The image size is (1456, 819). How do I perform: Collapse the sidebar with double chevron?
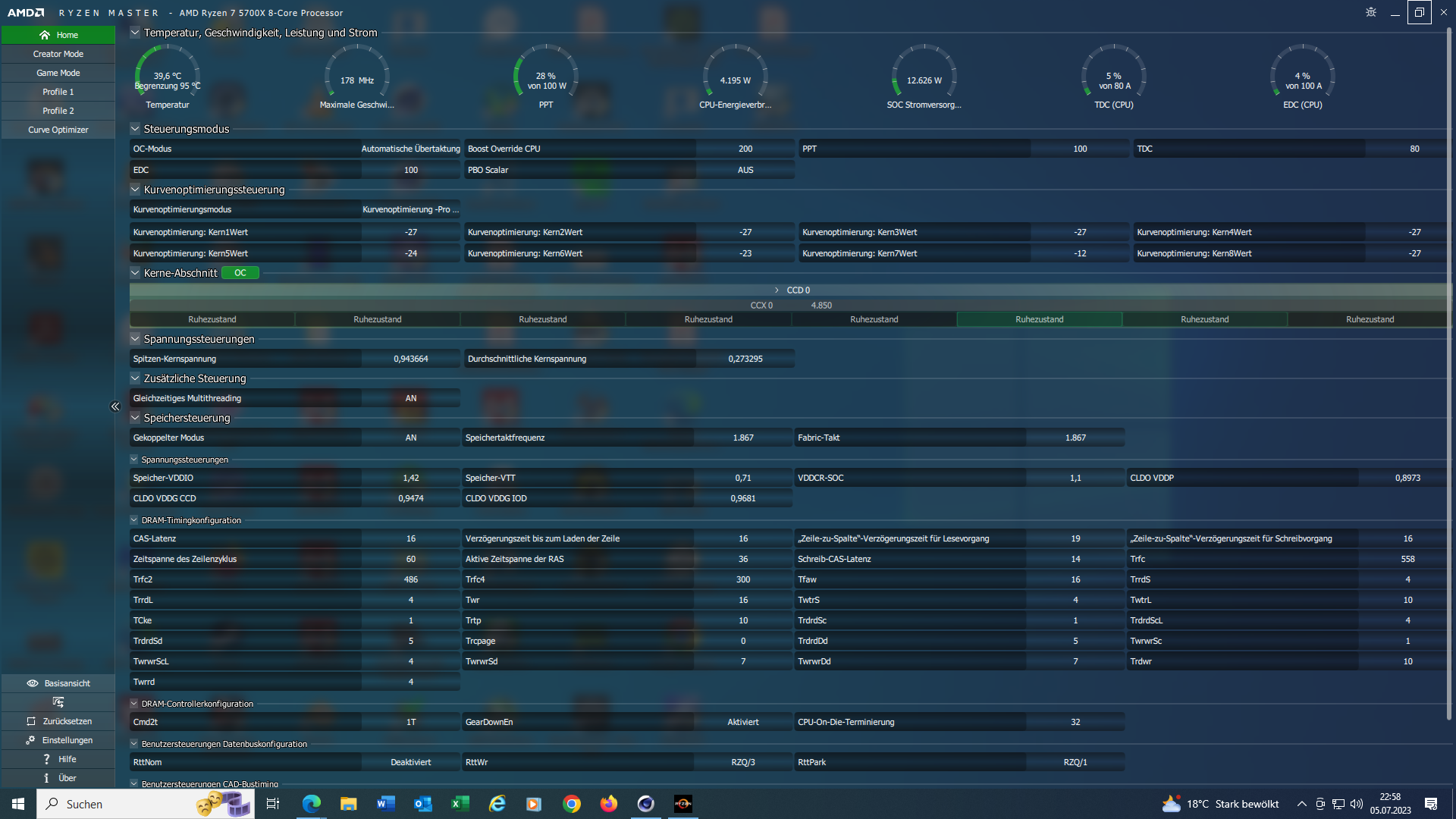click(x=115, y=406)
